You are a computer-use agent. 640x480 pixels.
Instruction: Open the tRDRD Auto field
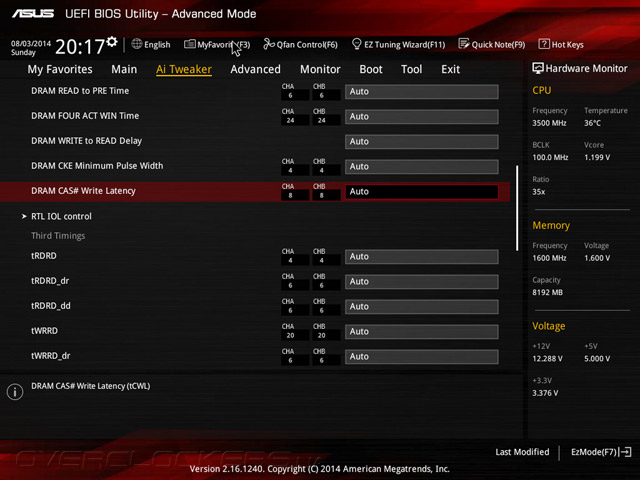click(x=422, y=257)
